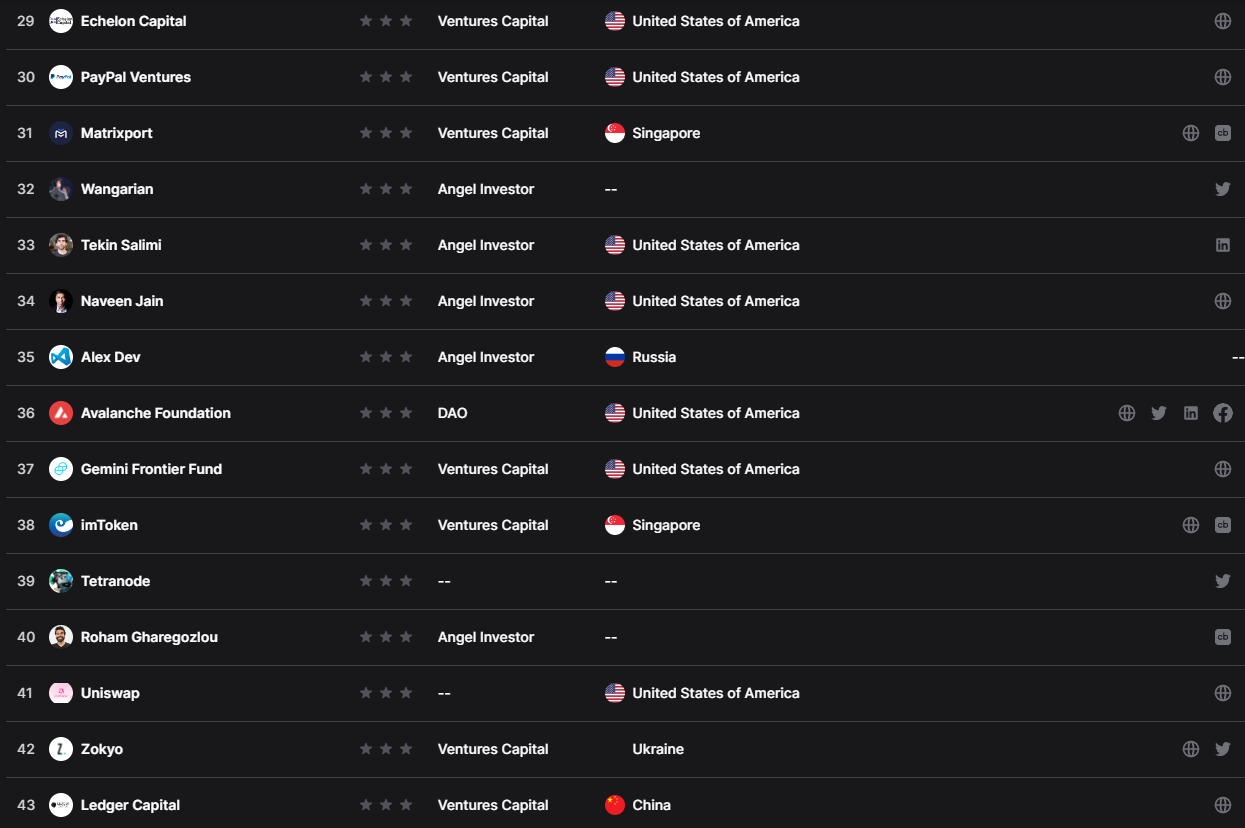1245x828 pixels.
Task: Open PayPal Ventures website globe icon
Action: (x=1222, y=77)
